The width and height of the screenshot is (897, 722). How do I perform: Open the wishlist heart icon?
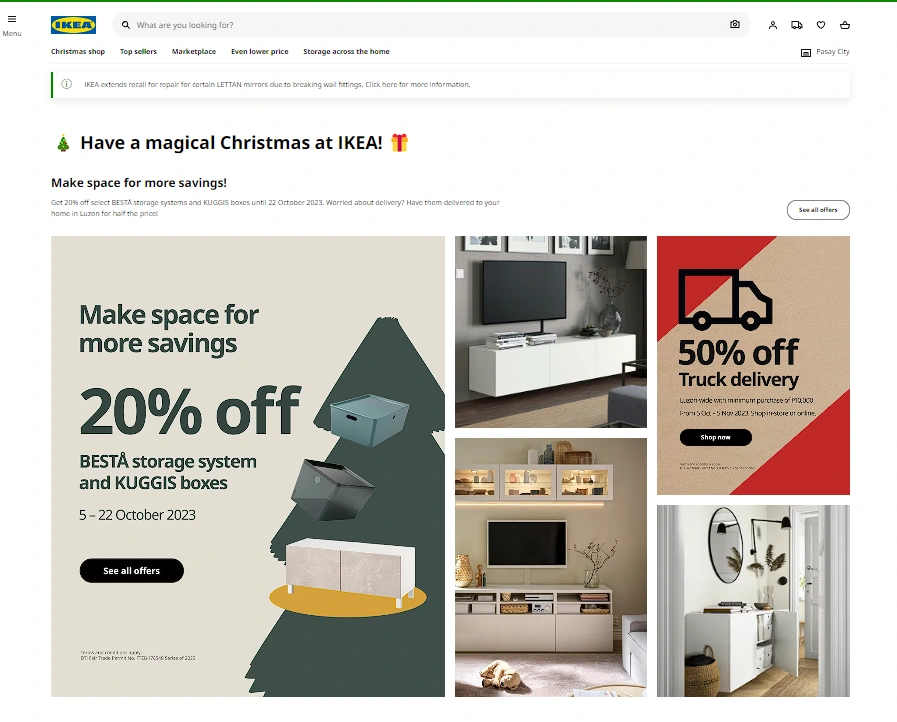pos(820,25)
